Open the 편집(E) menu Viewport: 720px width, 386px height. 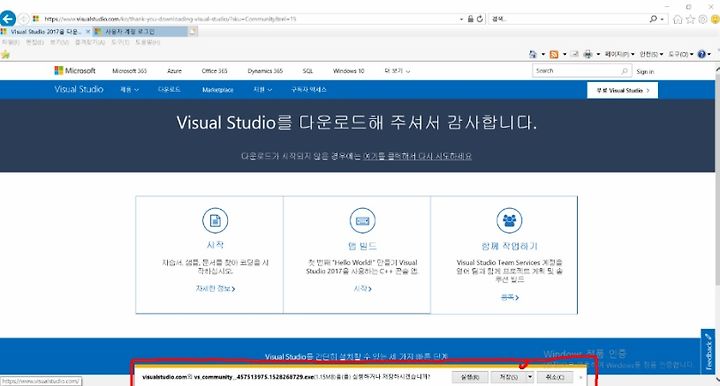click(x=35, y=42)
